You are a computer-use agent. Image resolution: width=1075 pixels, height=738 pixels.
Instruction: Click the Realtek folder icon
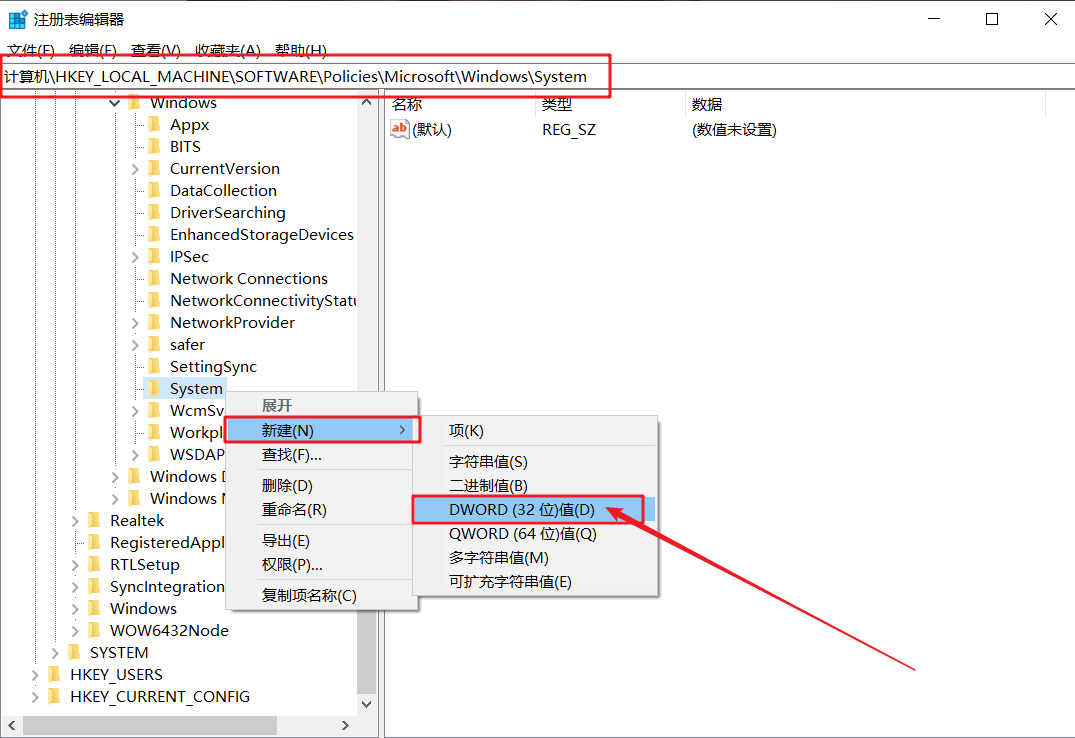[x=94, y=520]
